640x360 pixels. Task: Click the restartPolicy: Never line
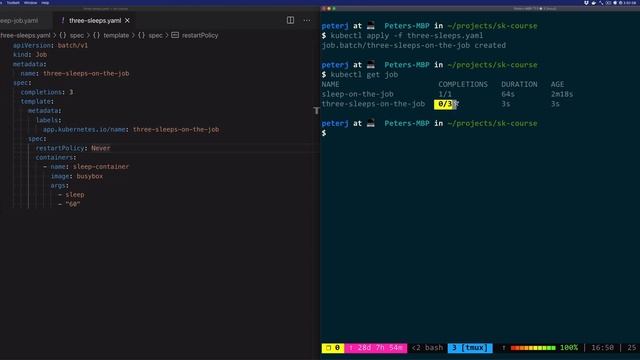(x=73, y=148)
